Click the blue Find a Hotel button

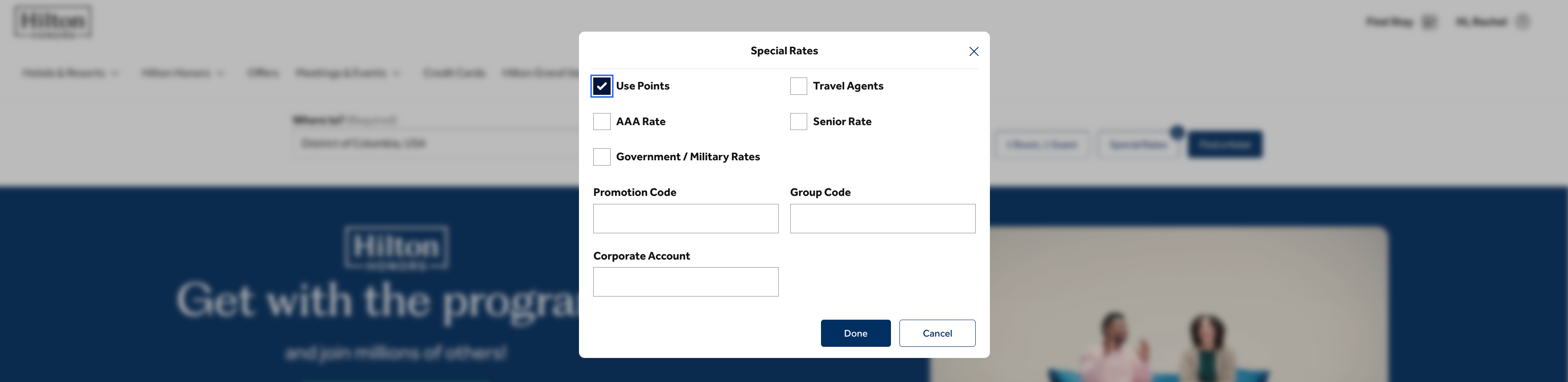[1225, 145]
